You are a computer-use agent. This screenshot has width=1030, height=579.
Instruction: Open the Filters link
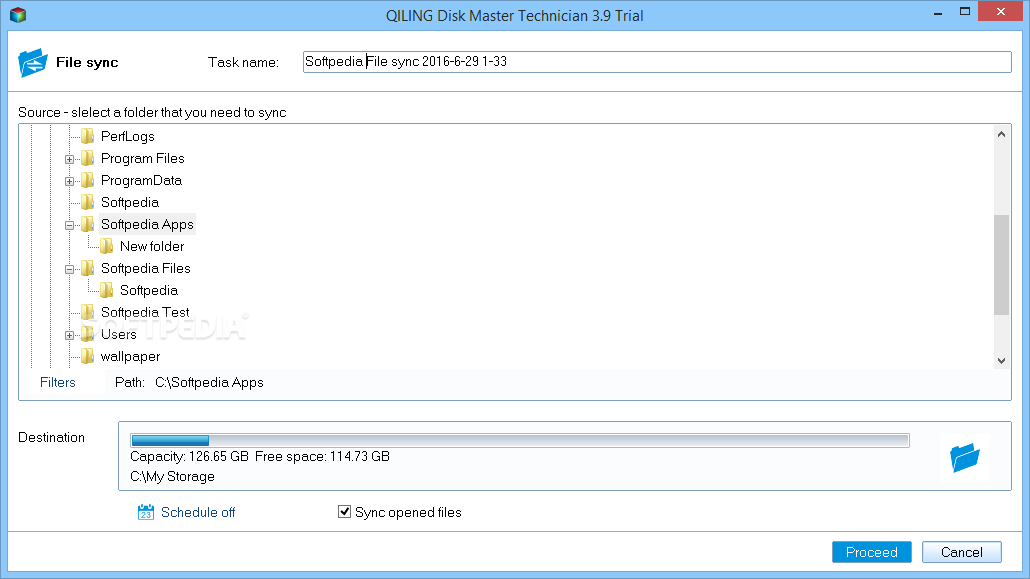(58, 382)
